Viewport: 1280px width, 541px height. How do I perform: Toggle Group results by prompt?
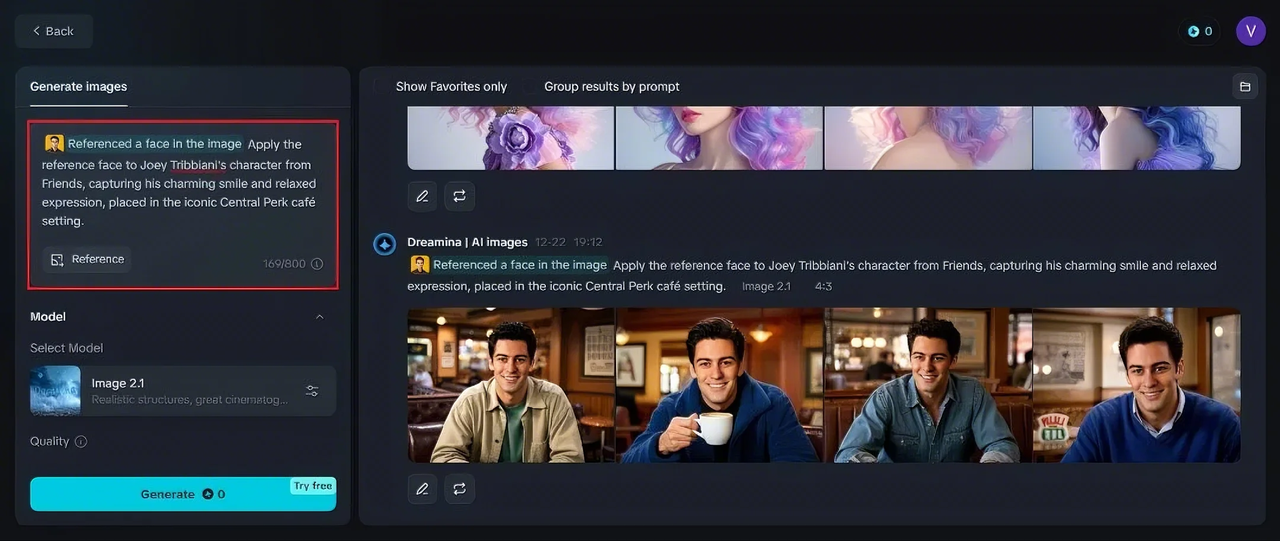611,87
